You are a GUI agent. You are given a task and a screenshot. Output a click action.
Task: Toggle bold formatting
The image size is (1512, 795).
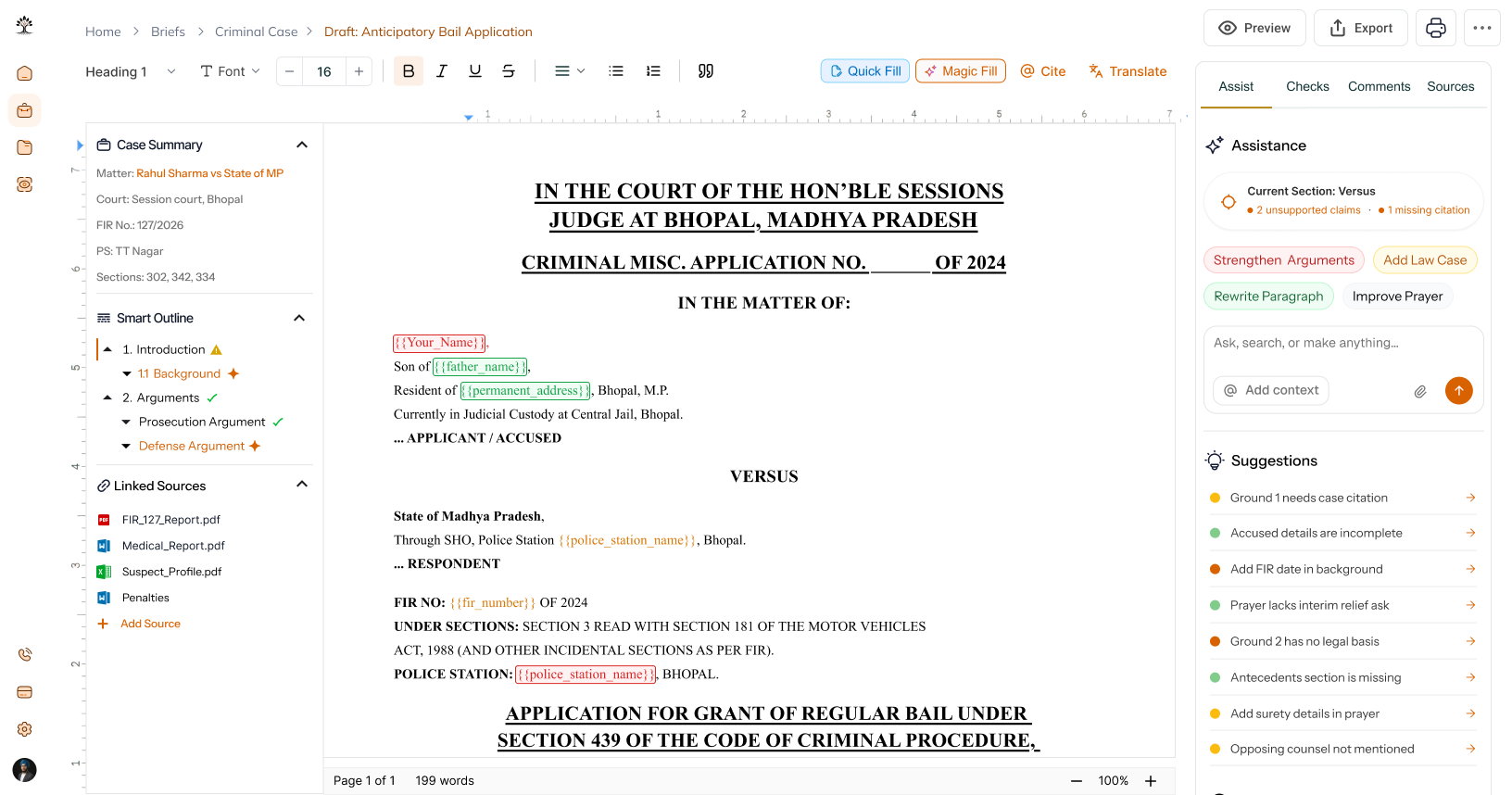409,71
